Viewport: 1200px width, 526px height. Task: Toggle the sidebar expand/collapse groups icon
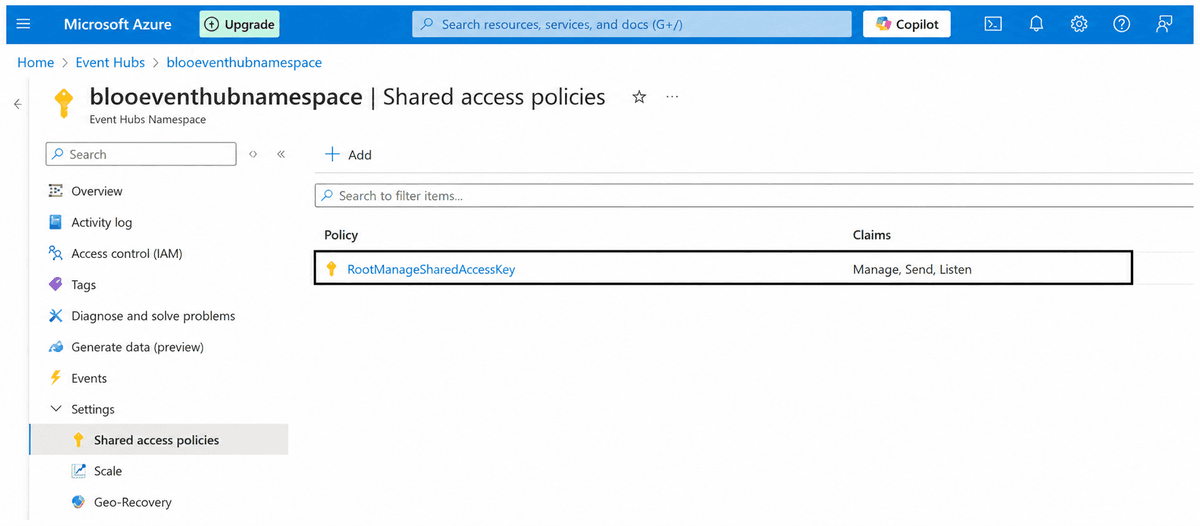(x=254, y=154)
